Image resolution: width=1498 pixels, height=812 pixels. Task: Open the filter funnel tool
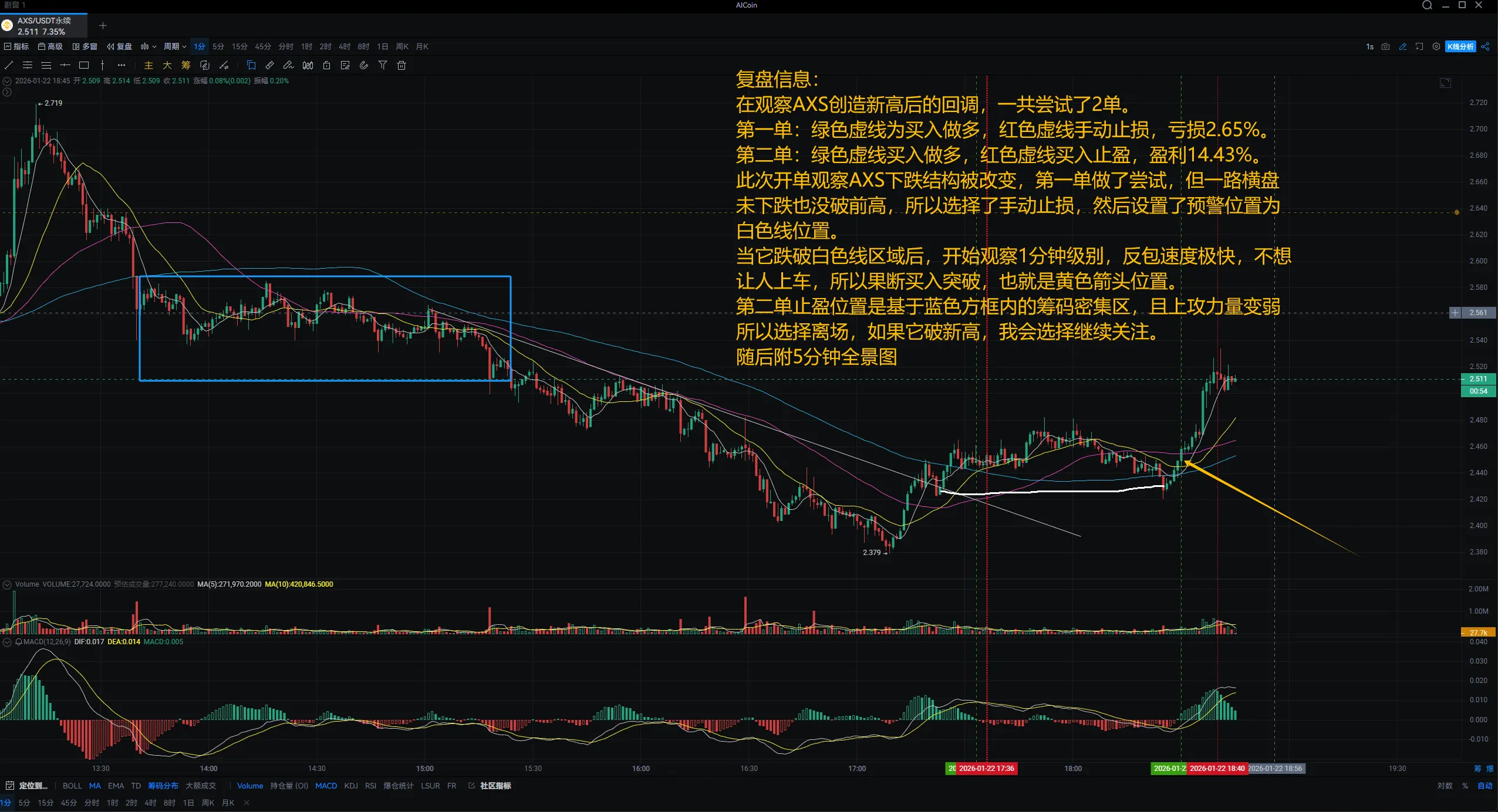383,65
